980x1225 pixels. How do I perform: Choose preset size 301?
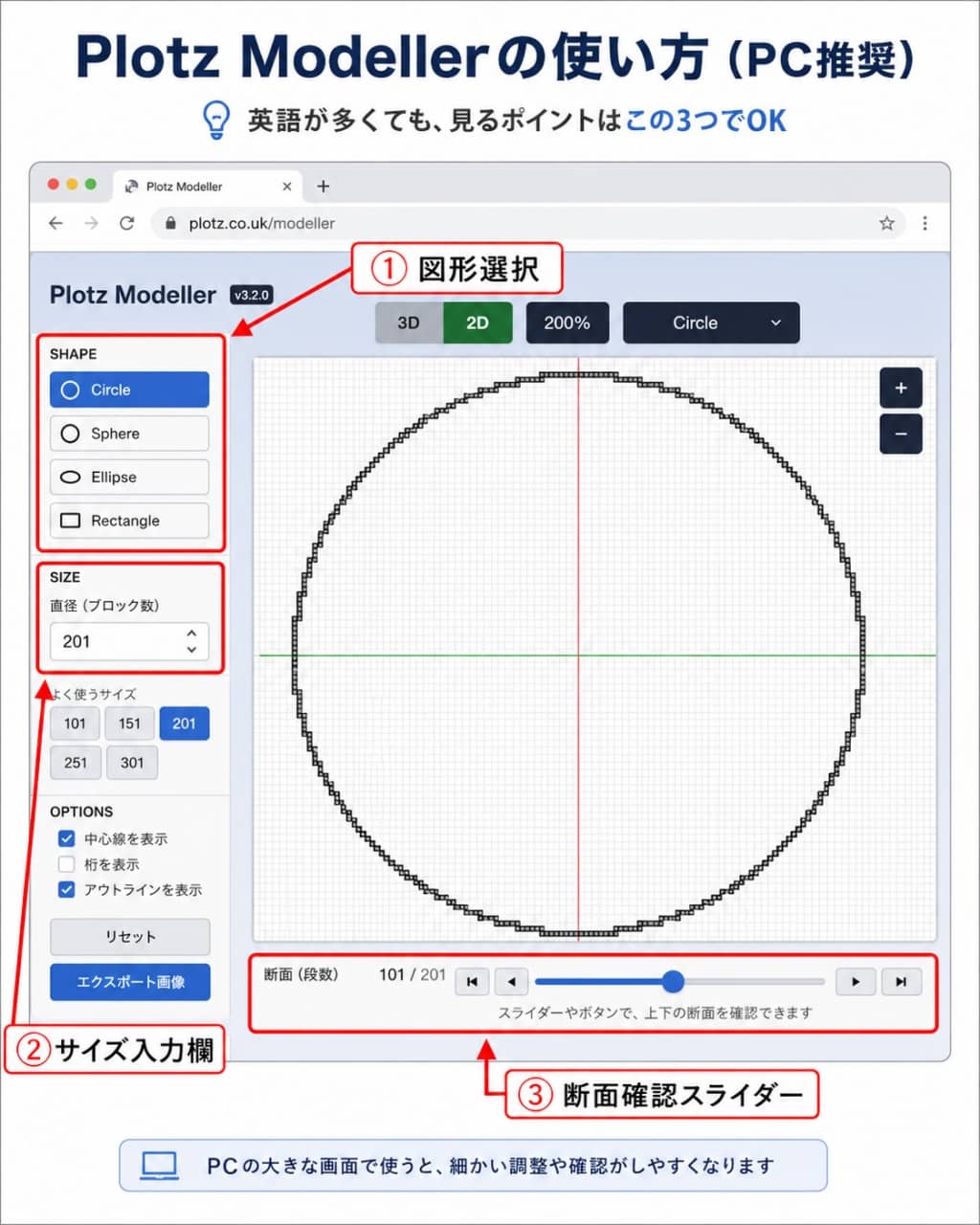132,763
